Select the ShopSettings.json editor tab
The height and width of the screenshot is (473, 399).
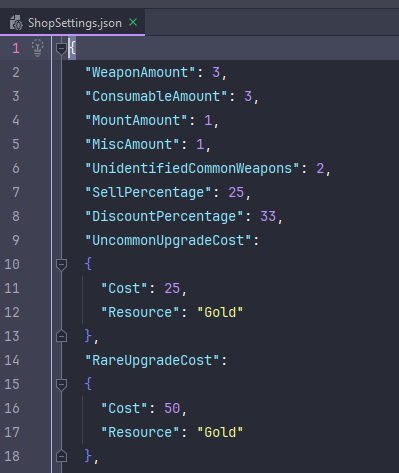click(72, 23)
